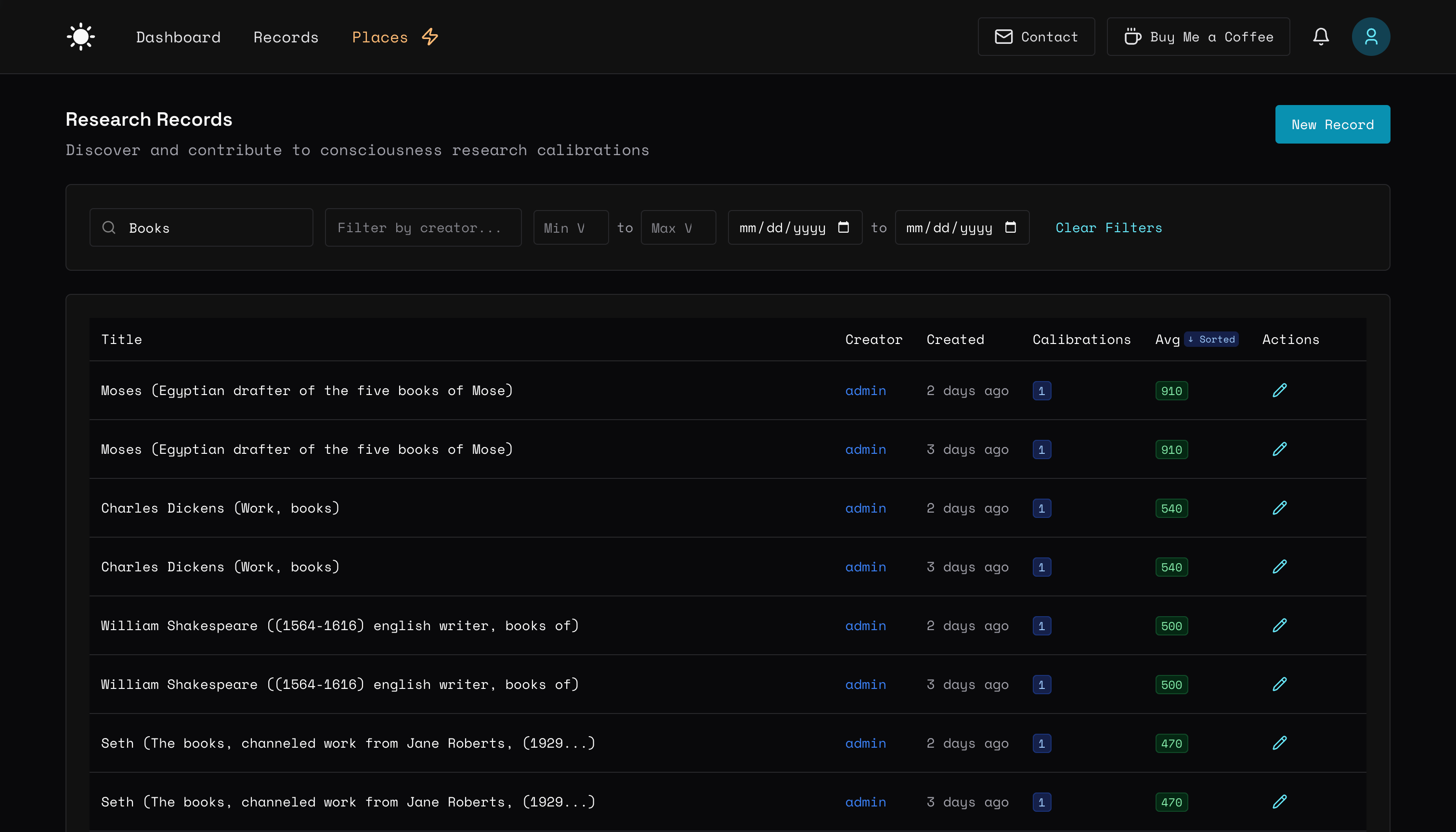Open notifications bell

click(x=1321, y=37)
